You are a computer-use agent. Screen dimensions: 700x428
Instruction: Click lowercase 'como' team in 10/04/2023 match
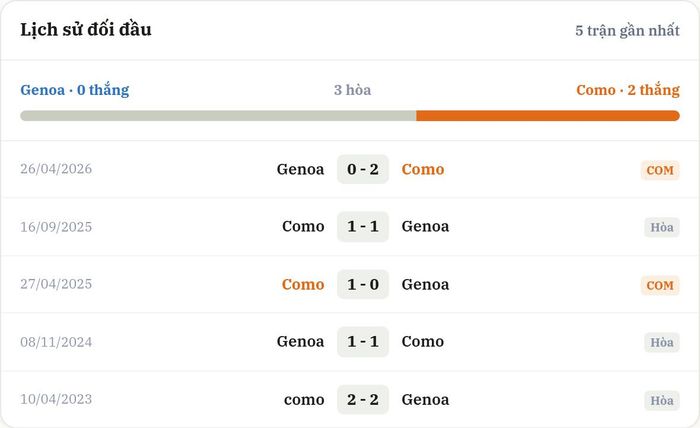(x=304, y=399)
